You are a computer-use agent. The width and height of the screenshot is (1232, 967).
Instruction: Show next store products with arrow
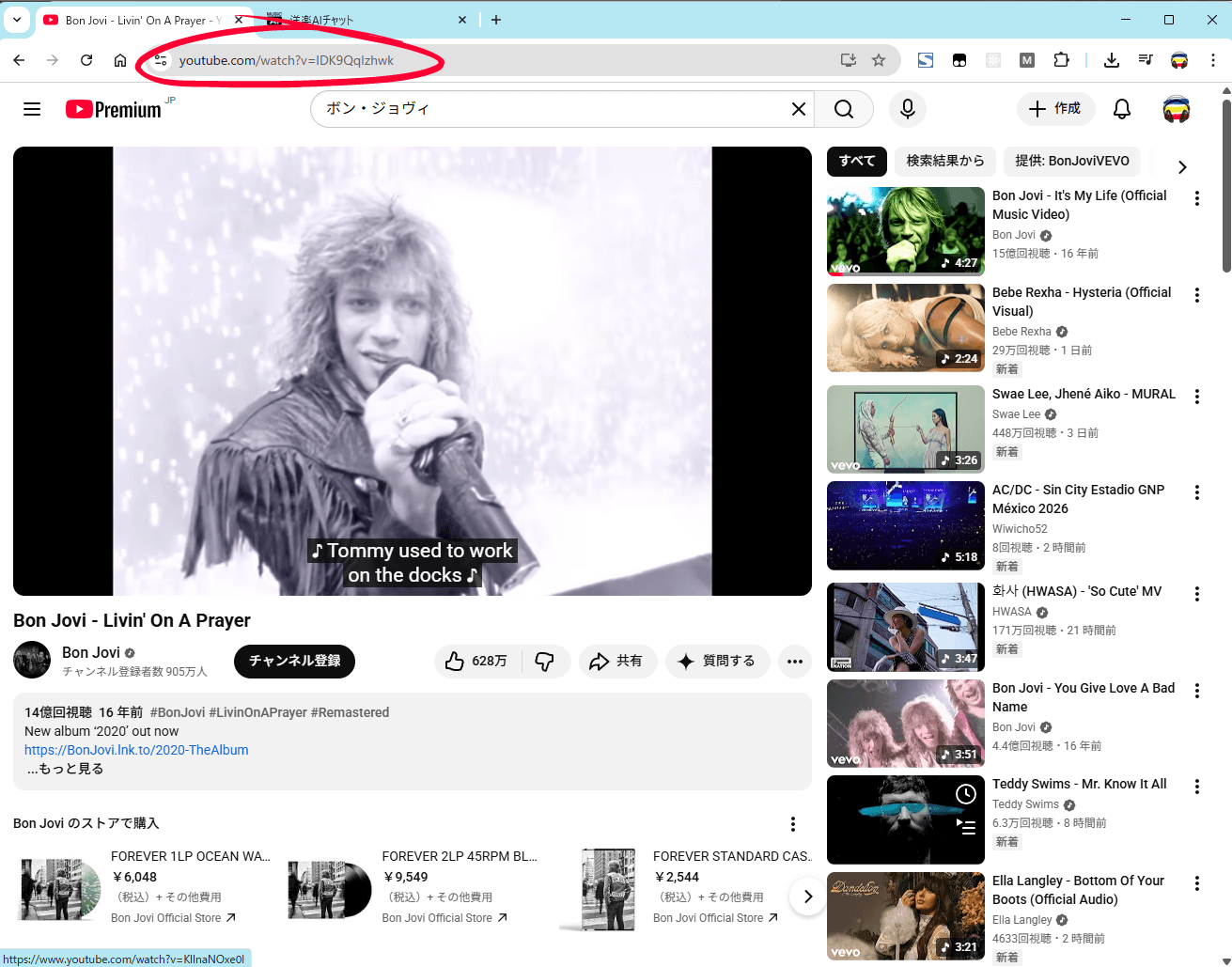click(807, 897)
